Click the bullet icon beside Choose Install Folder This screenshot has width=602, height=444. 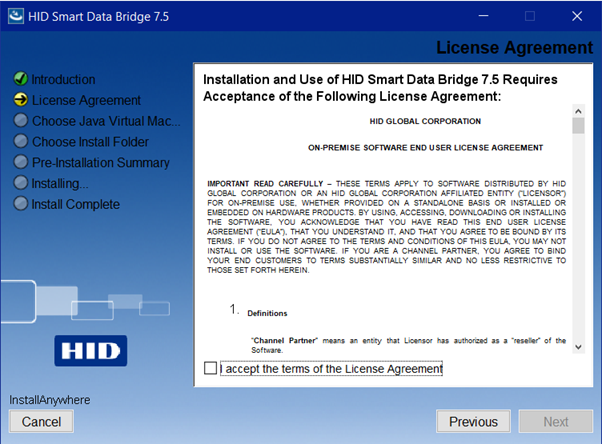(x=20, y=142)
